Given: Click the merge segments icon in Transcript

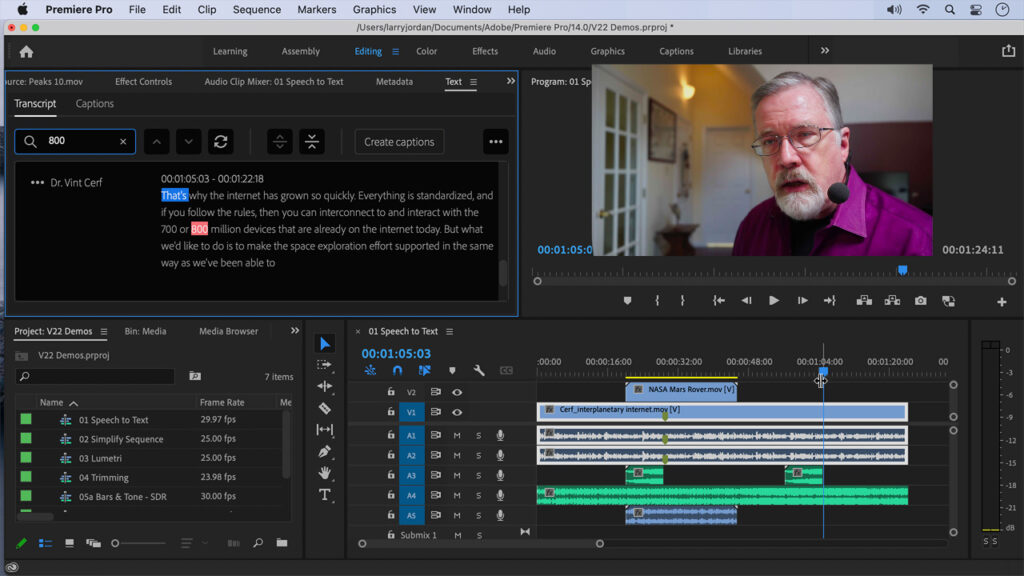Looking at the screenshot, I should (312, 142).
